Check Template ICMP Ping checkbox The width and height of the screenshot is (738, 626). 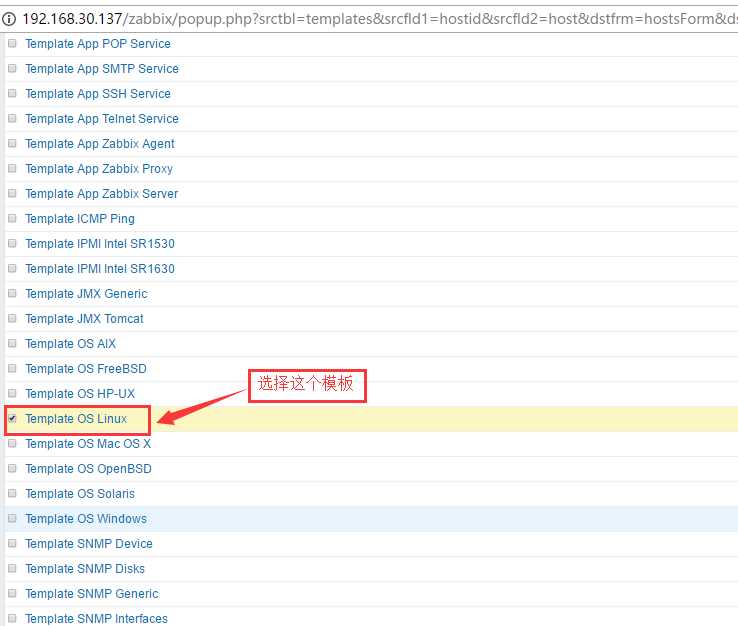12,218
